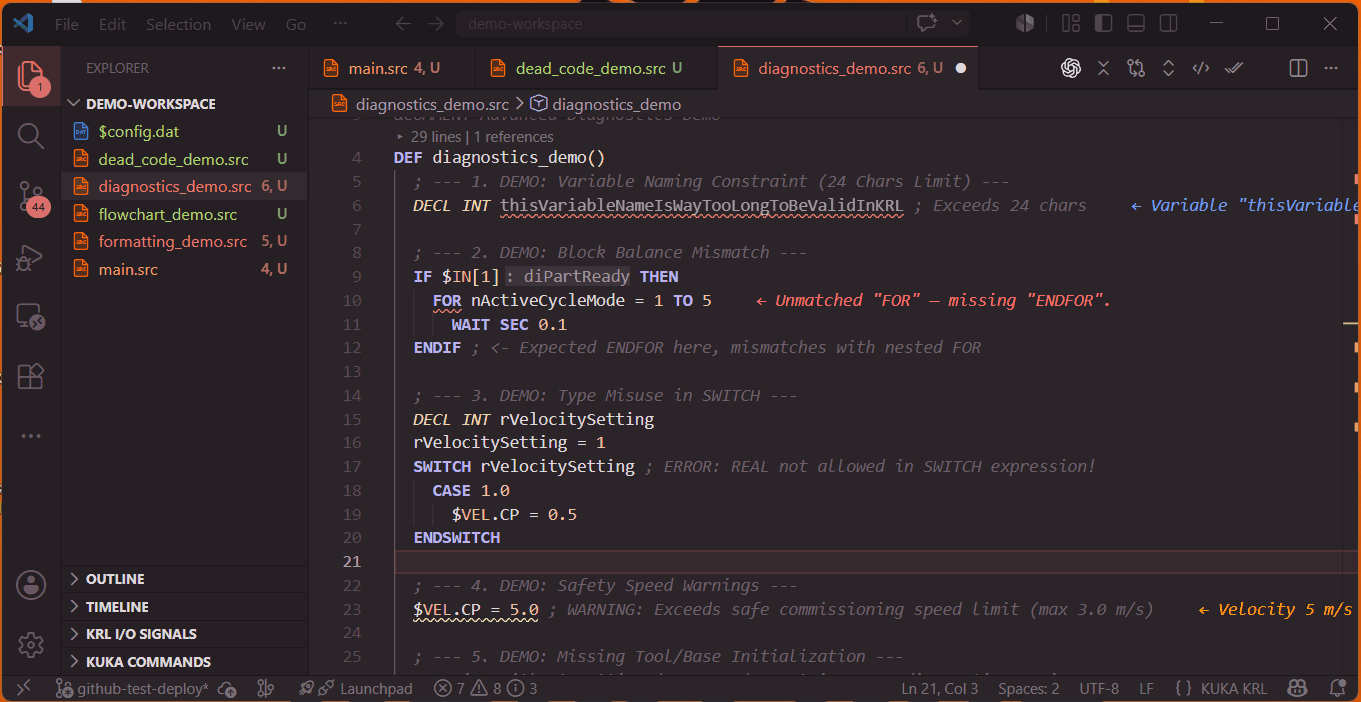Click the up-down chevrons icon in the editor toolbar
Image resolution: width=1361 pixels, height=702 pixels.
1168,68
